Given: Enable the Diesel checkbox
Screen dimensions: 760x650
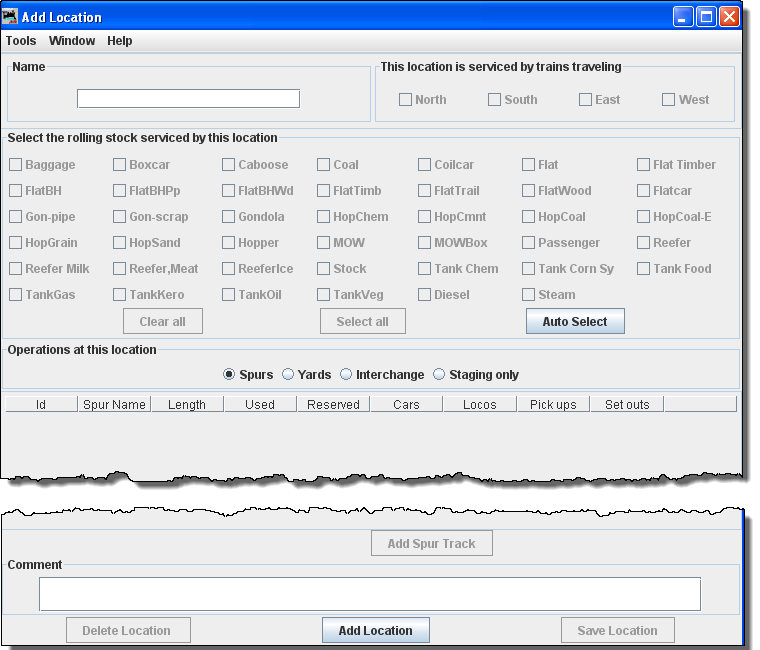Looking at the screenshot, I should (x=425, y=295).
